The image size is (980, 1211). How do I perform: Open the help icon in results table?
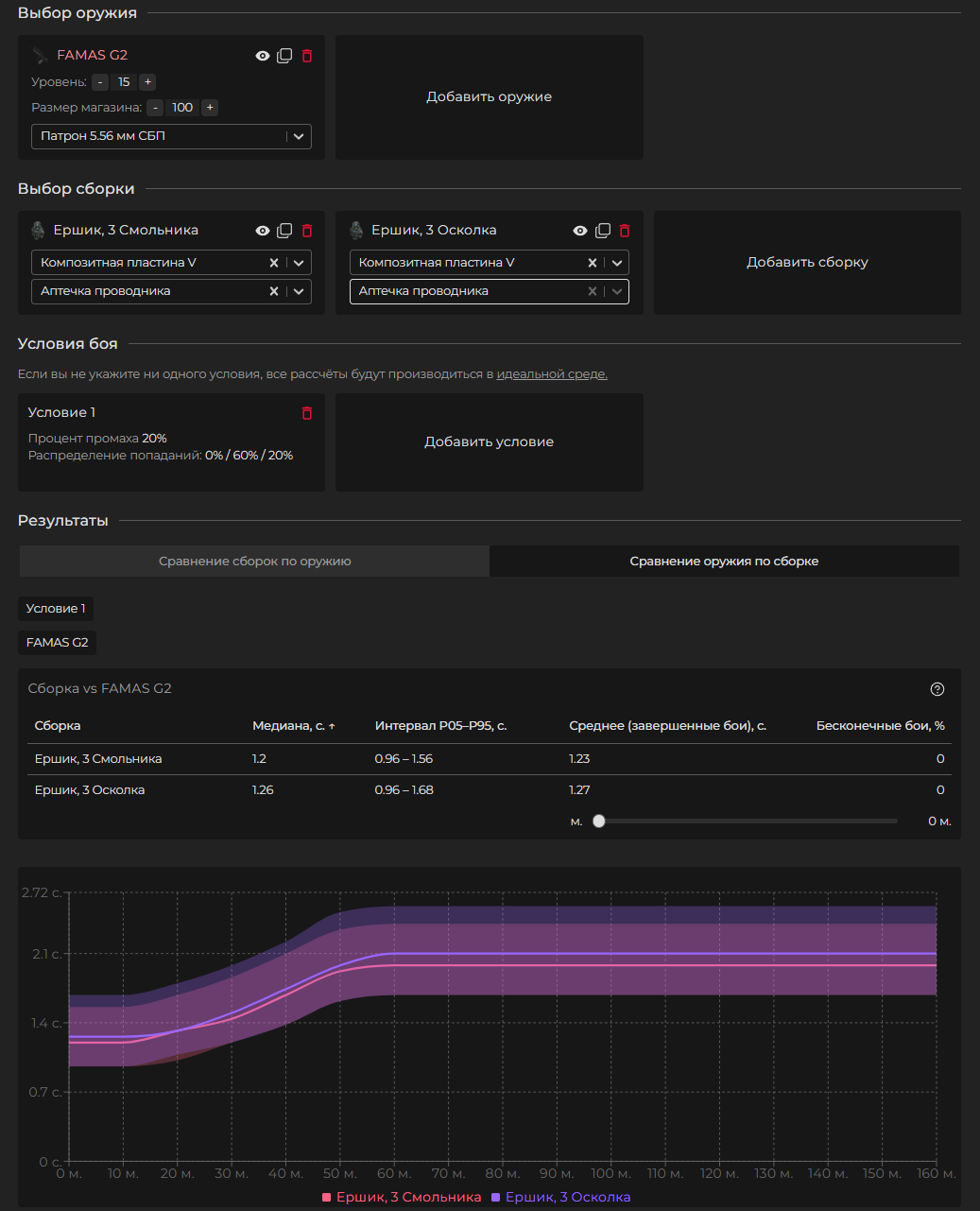(937, 689)
